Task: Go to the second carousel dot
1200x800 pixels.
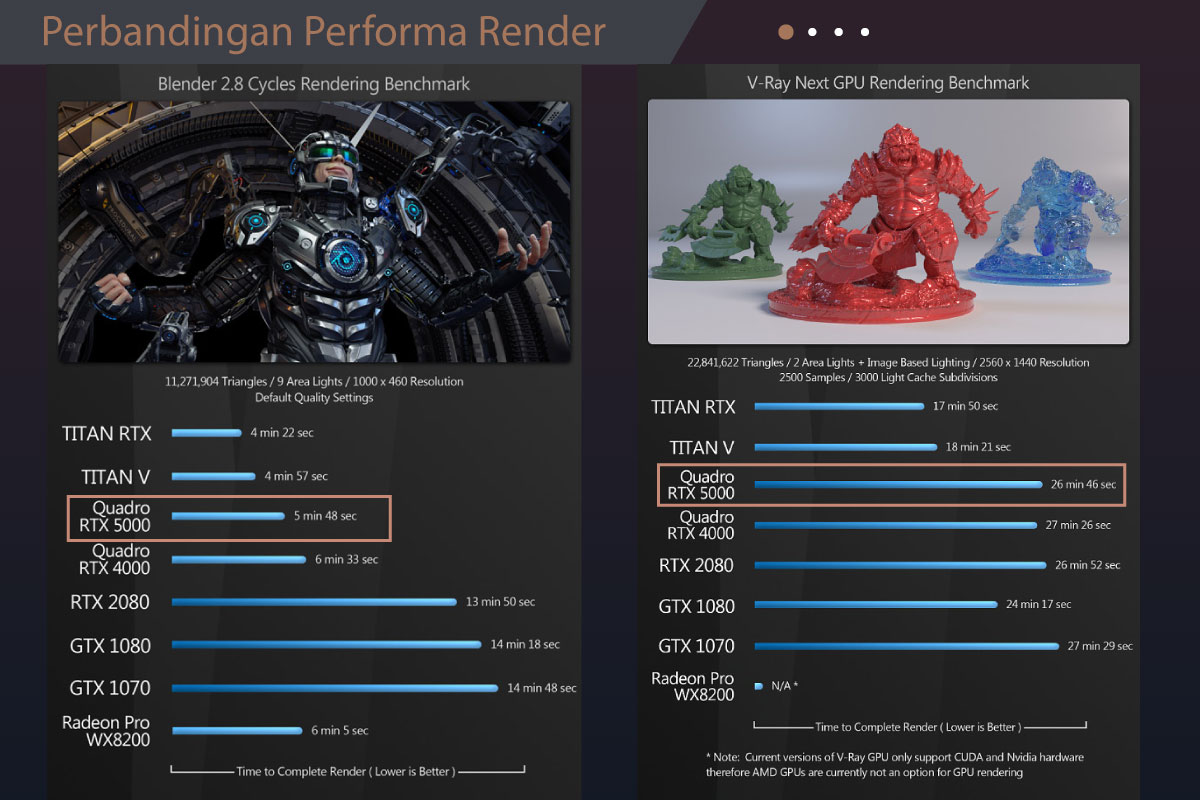Action: (x=812, y=32)
